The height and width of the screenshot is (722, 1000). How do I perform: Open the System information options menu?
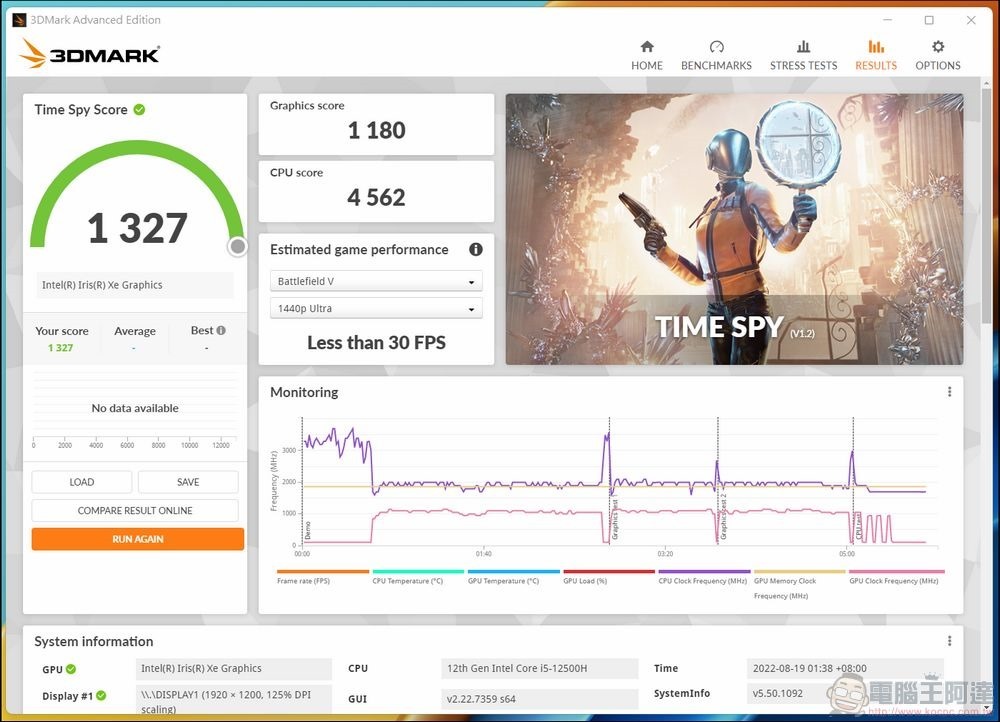(x=949, y=640)
